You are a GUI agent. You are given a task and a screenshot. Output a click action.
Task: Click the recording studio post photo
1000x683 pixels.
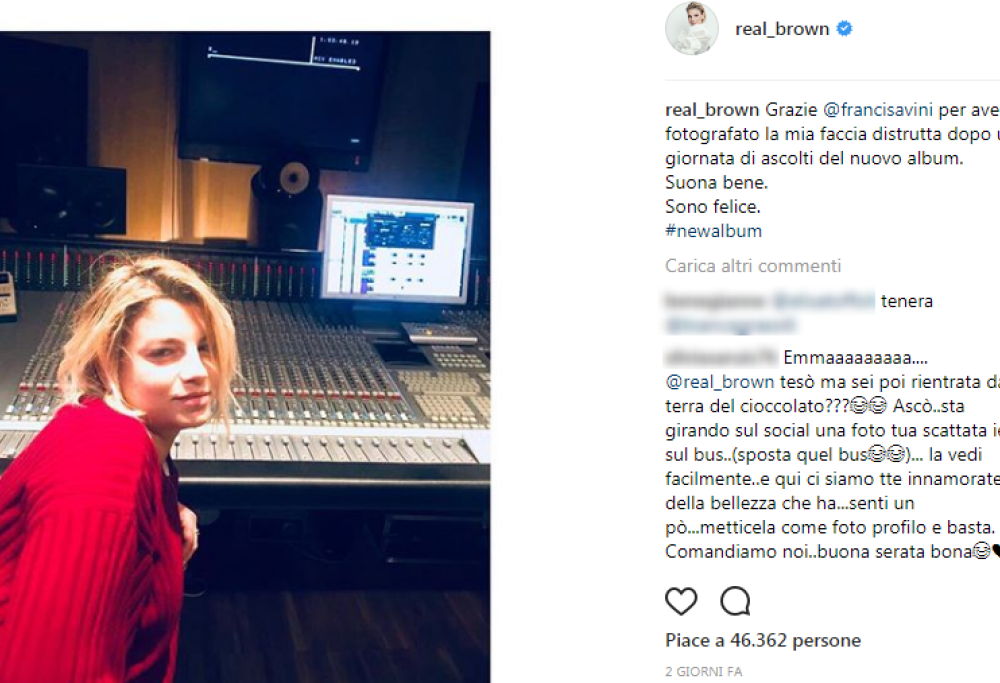[245, 356]
